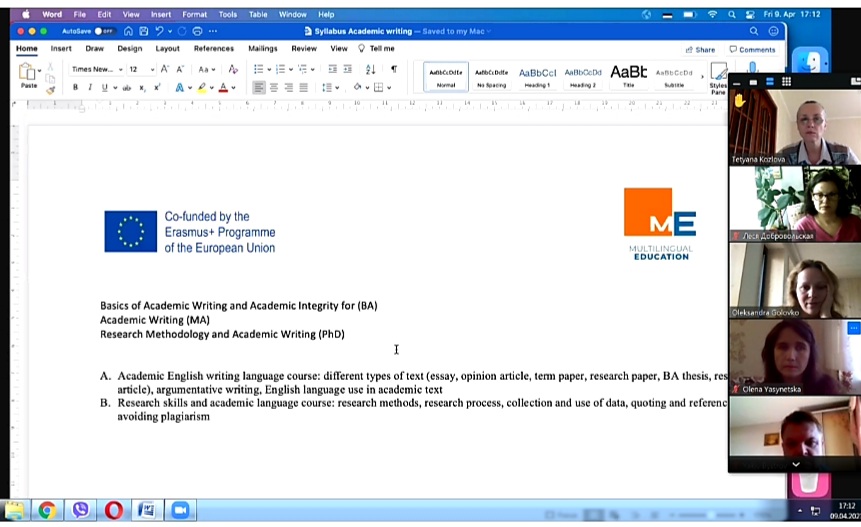Click the search magnifier in Word title bar
861x527 pixels.
coord(754,31)
